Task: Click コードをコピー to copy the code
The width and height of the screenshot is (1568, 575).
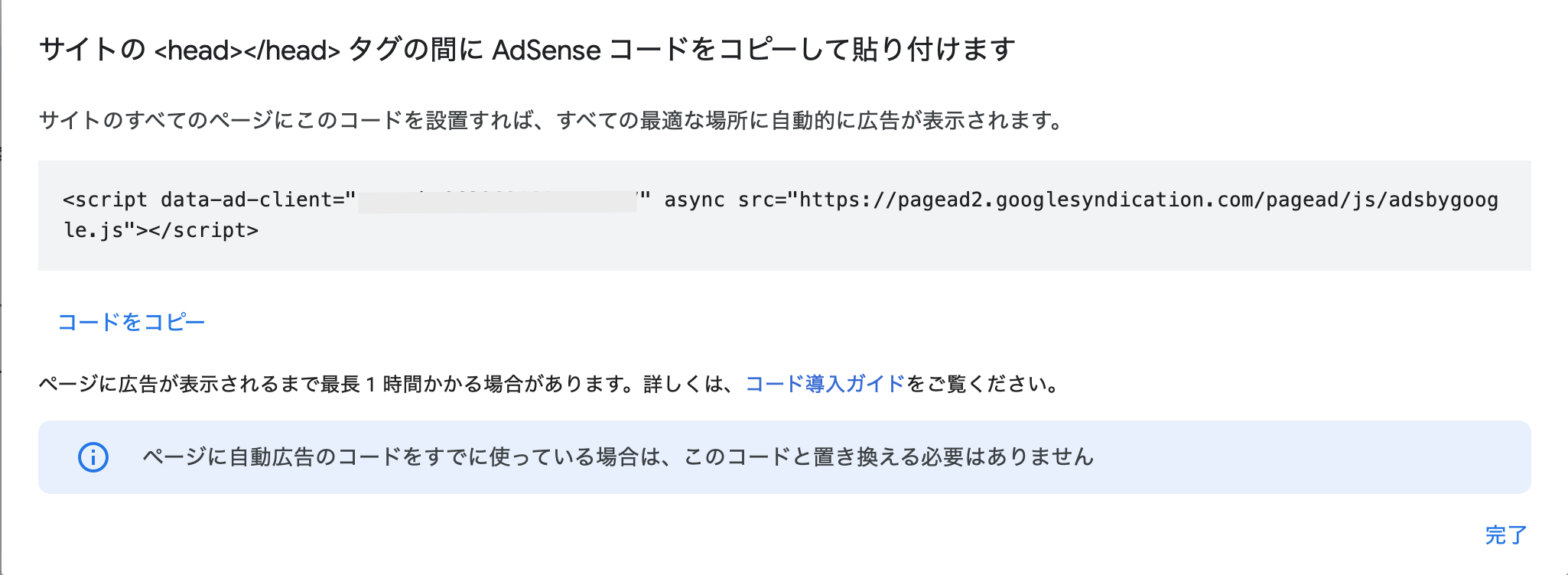Action: click(132, 322)
